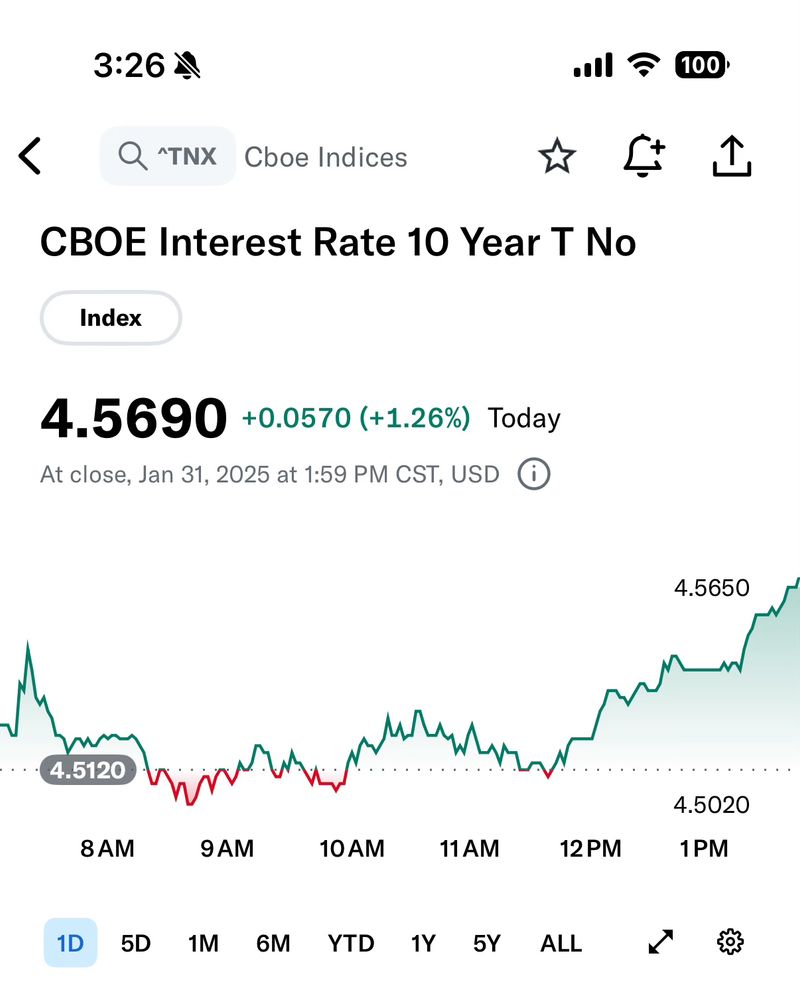The width and height of the screenshot is (800, 1000).
Task: Switch to the 1Y range
Action: [423, 943]
